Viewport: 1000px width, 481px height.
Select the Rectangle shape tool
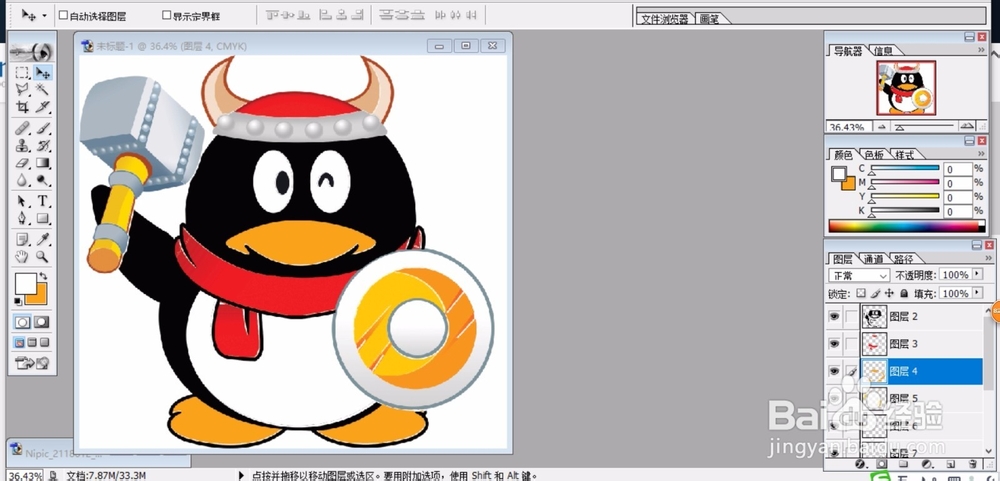point(43,219)
